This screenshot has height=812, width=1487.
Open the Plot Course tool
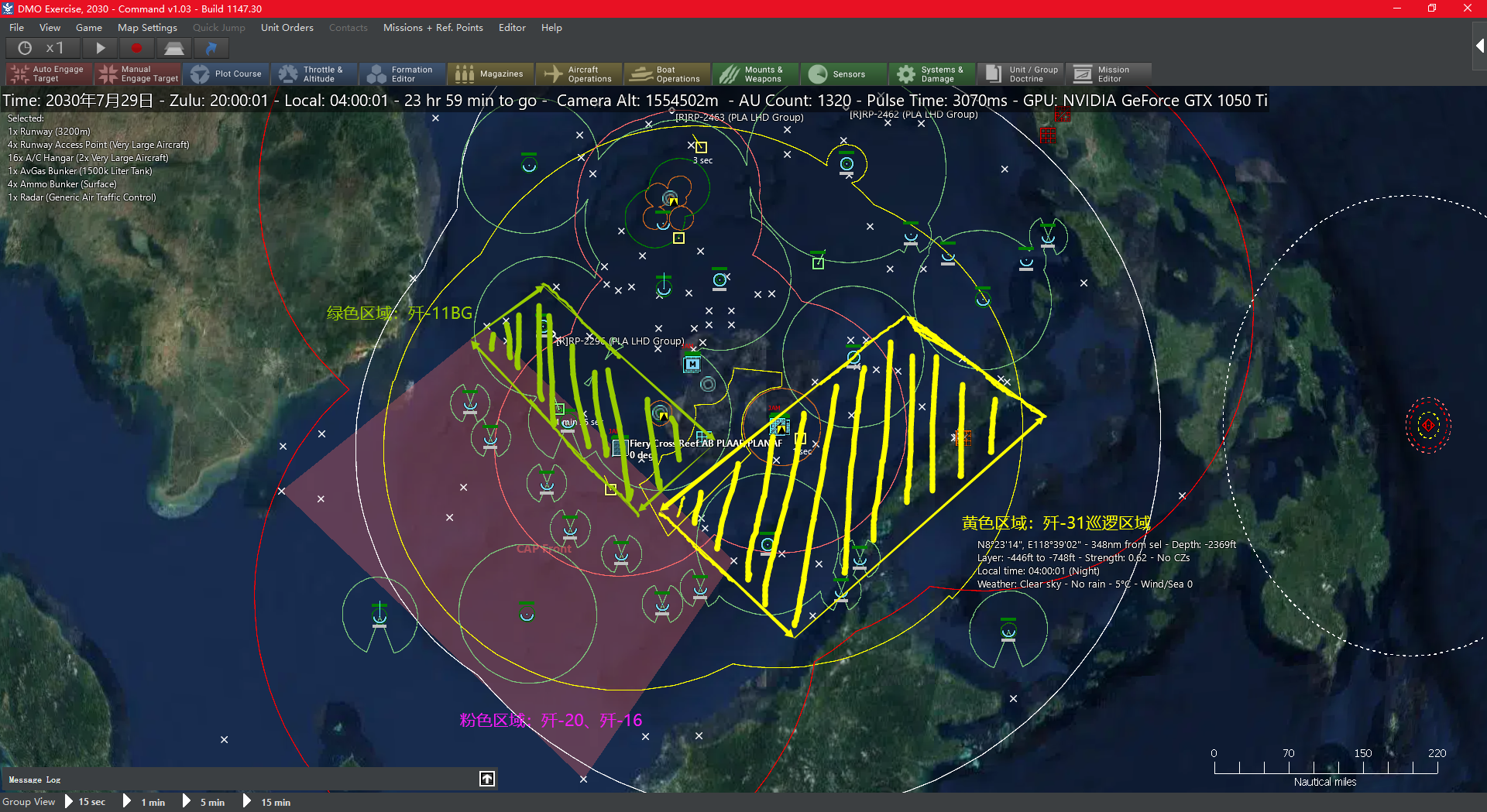(227, 74)
